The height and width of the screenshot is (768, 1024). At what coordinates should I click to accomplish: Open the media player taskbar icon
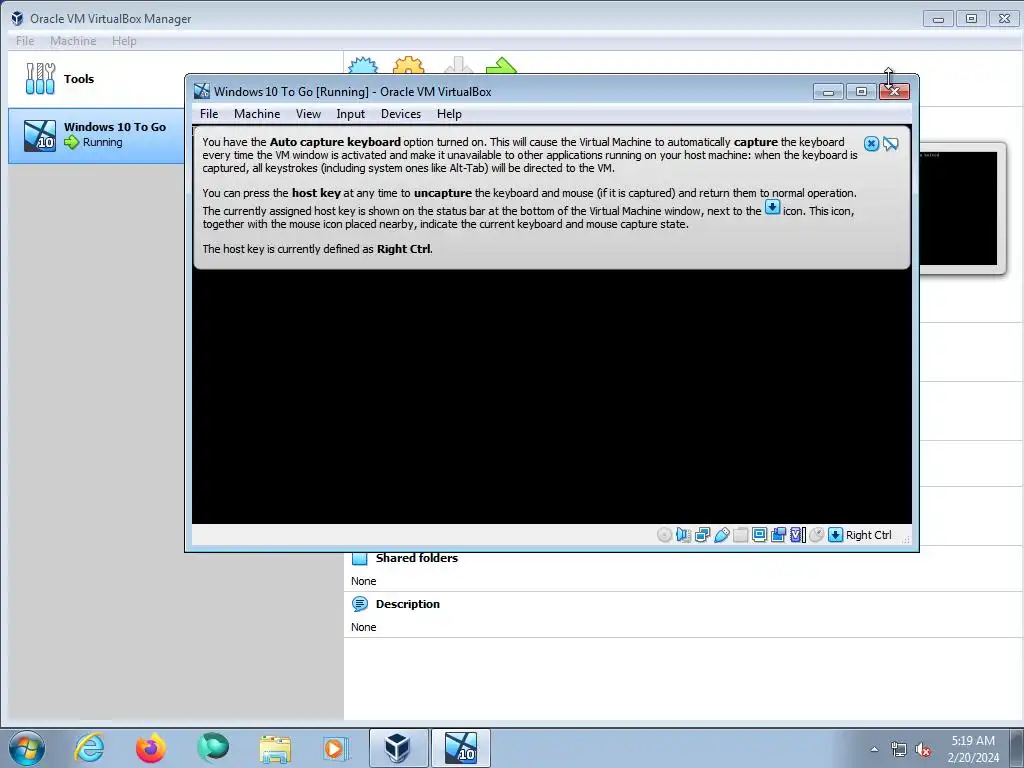337,748
